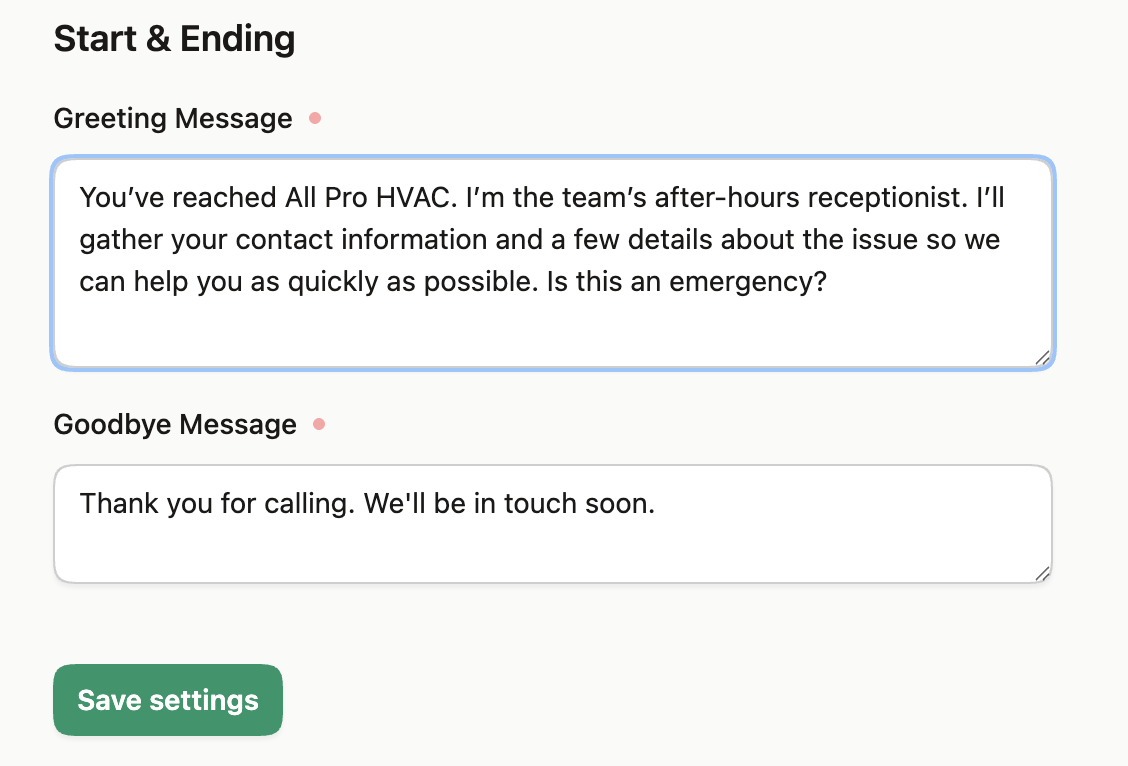The width and height of the screenshot is (1128, 766).
Task: Select the Greeting Message label
Action: pos(173,118)
